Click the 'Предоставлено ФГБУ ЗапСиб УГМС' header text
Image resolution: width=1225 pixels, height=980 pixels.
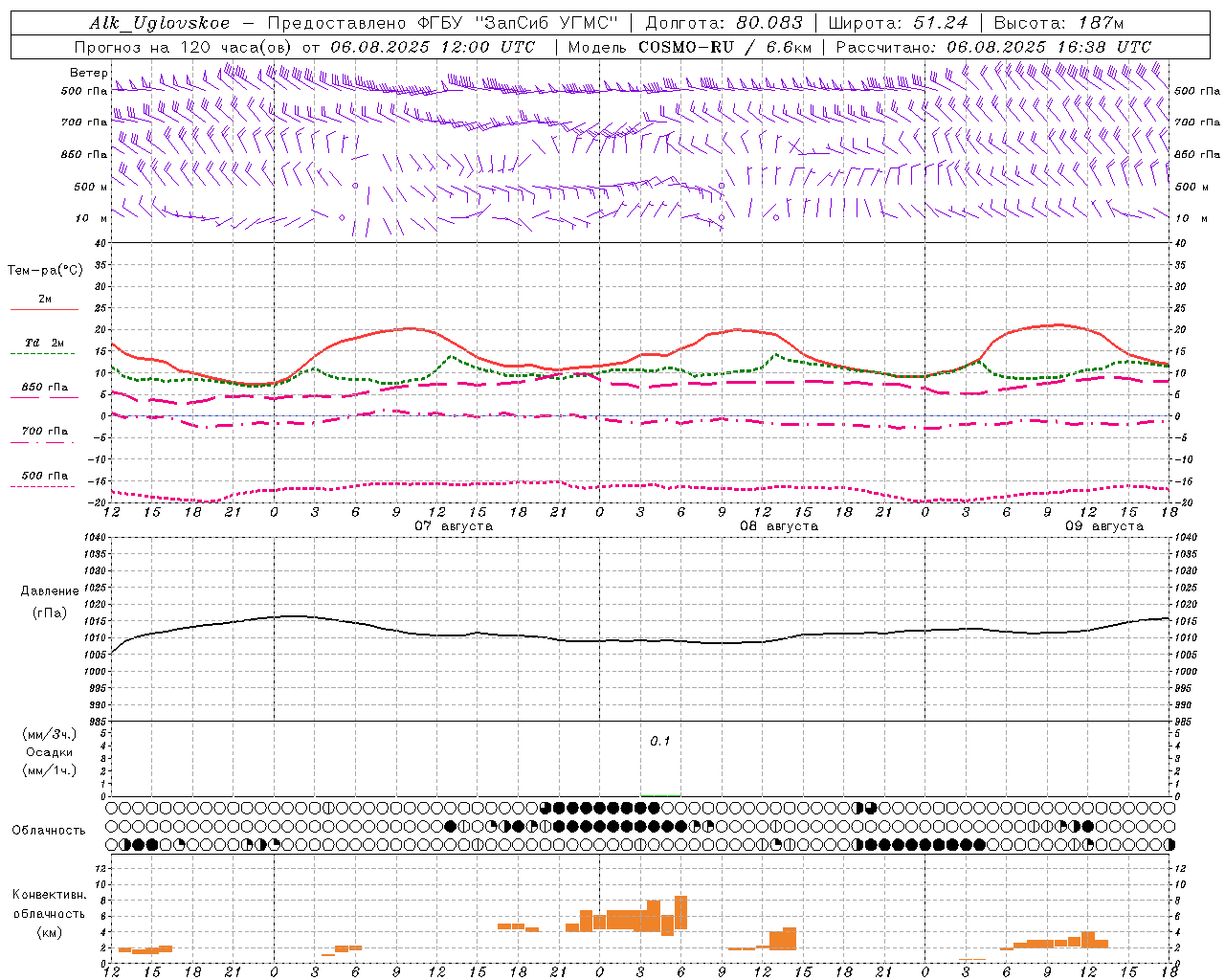click(x=443, y=23)
